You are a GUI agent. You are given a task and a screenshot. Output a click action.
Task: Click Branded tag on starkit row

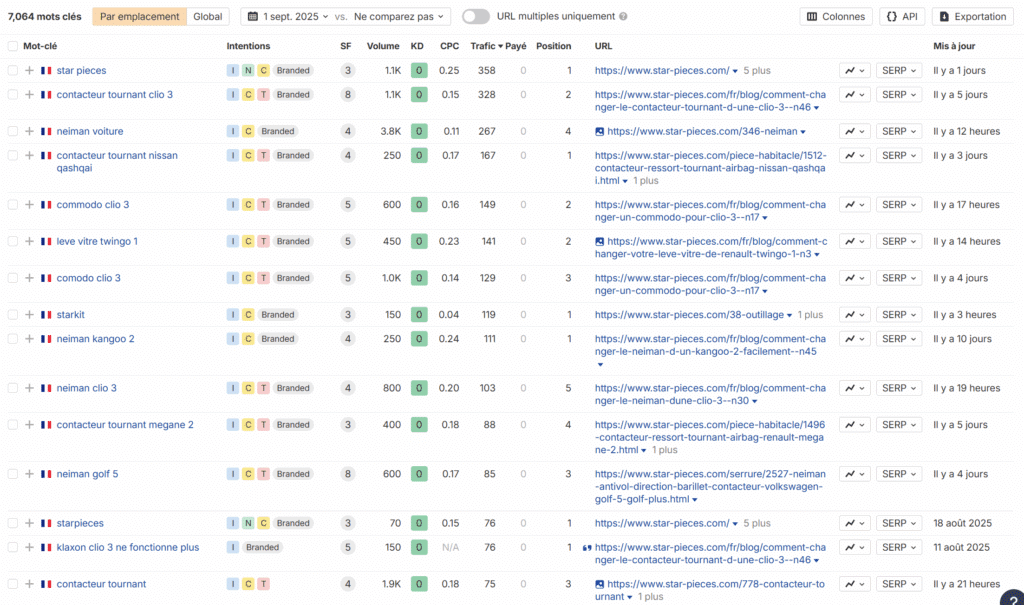click(x=278, y=315)
